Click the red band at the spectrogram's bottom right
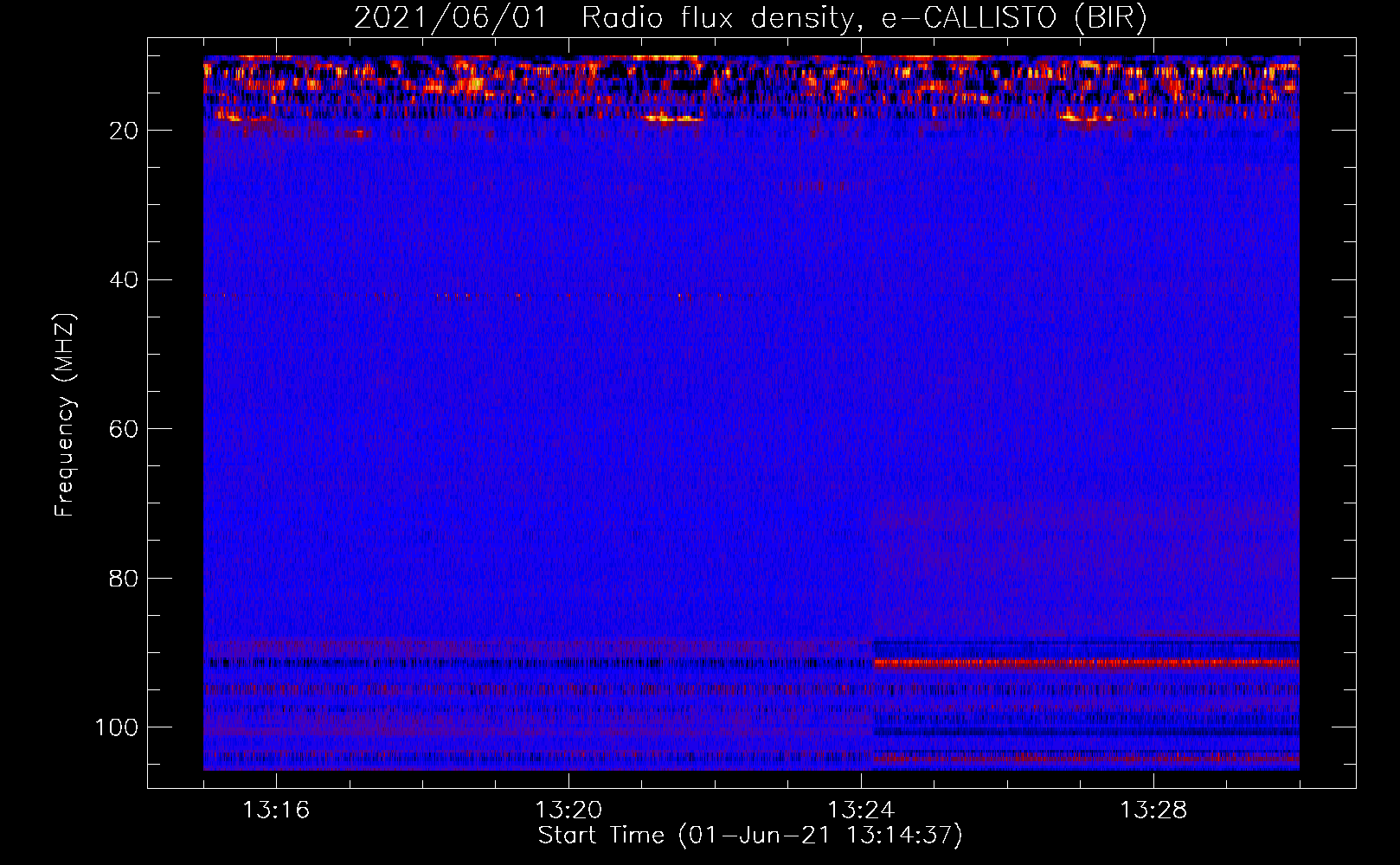The width and height of the screenshot is (1400, 865). point(1082,758)
